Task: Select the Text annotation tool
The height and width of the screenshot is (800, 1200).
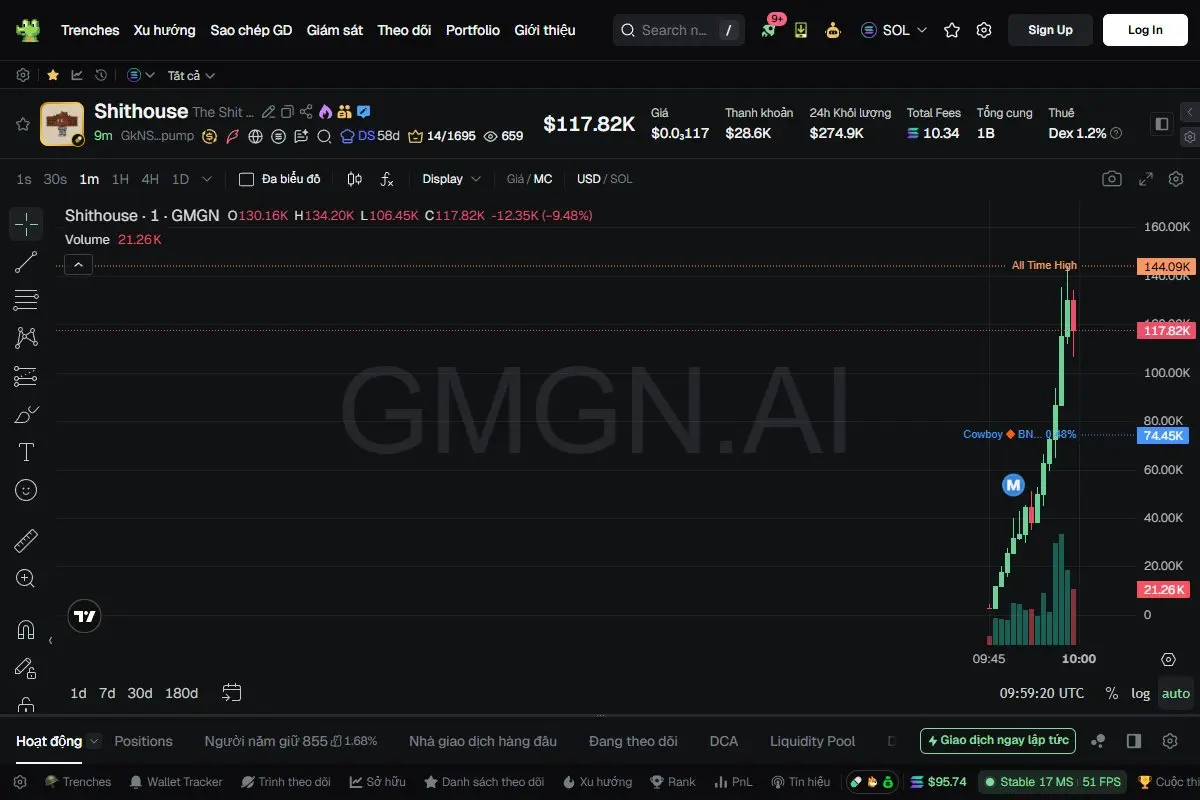Action: pyautogui.click(x=26, y=452)
